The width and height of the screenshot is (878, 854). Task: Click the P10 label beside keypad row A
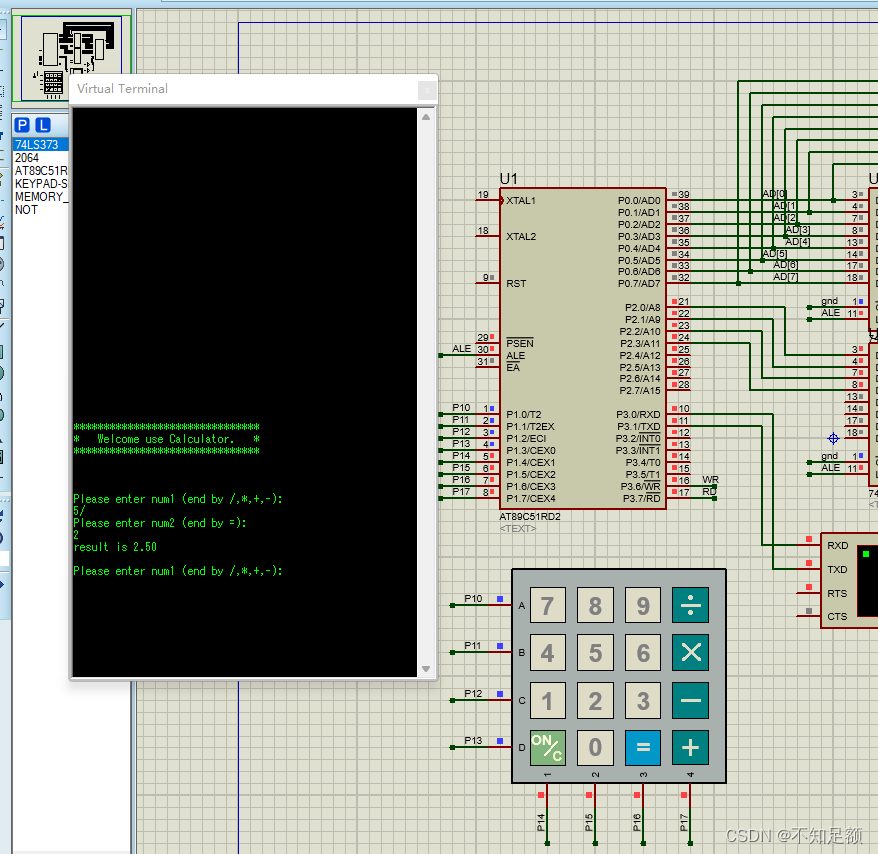click(473, 599)
